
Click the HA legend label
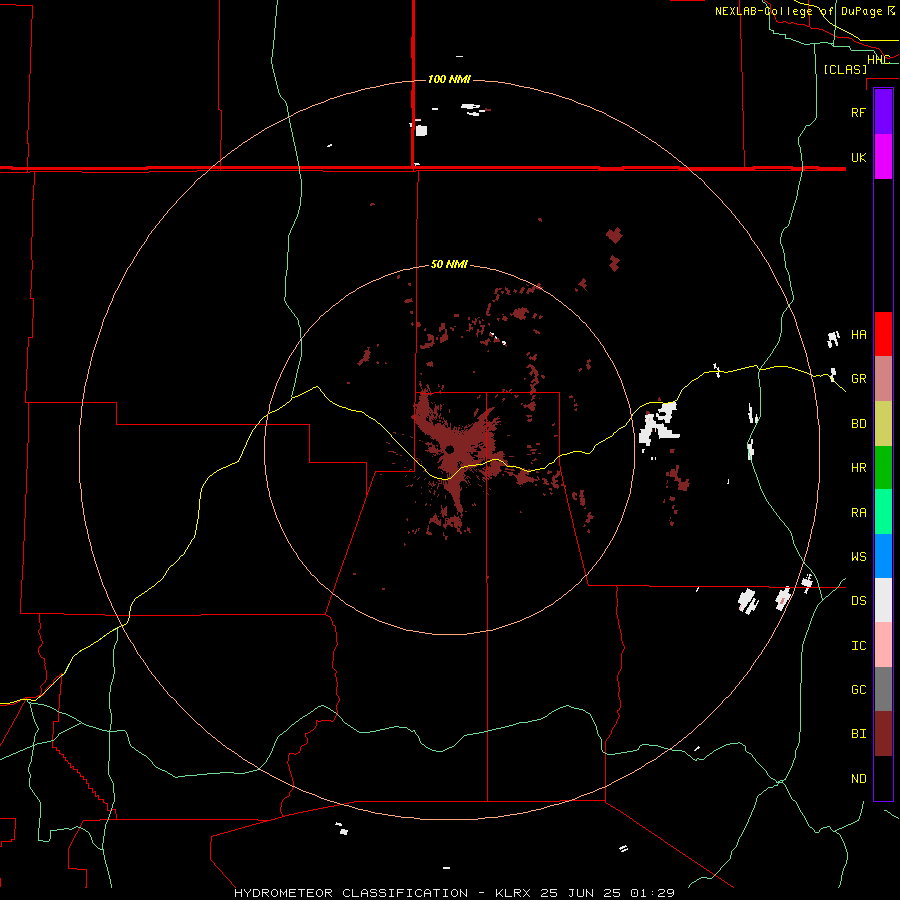coord(859,335)
